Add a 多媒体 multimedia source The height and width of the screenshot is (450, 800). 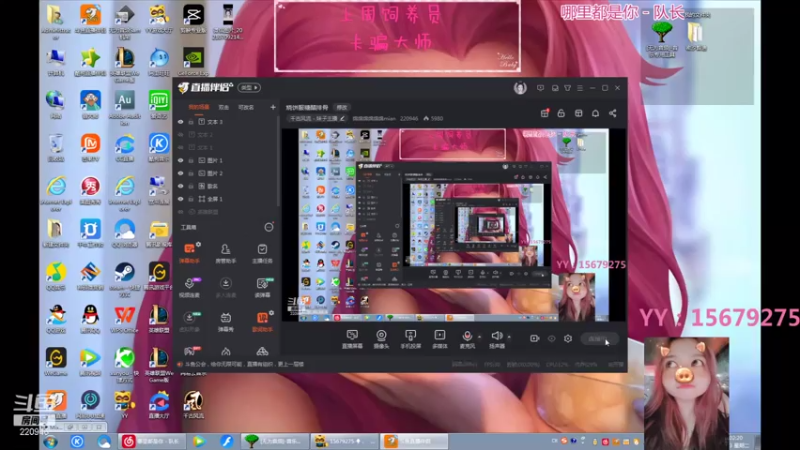(x=439, y=339)
